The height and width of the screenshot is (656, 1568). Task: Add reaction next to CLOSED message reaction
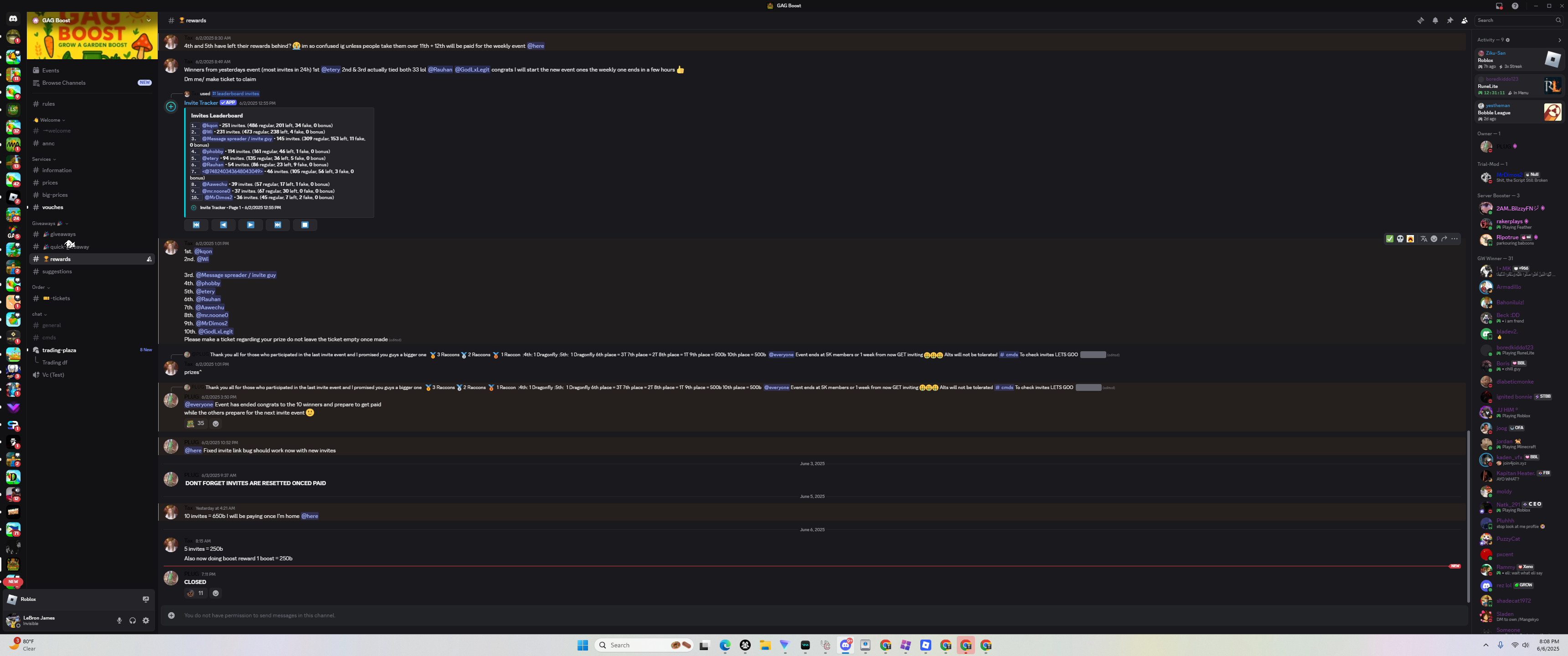click(x=216, y=593)
